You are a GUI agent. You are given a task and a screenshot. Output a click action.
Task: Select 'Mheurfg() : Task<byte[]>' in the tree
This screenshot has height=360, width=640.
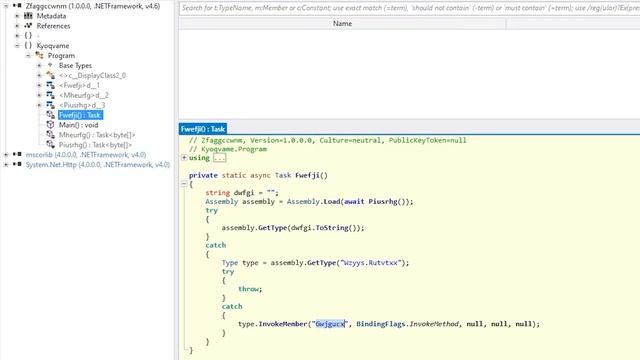point(97,135)
